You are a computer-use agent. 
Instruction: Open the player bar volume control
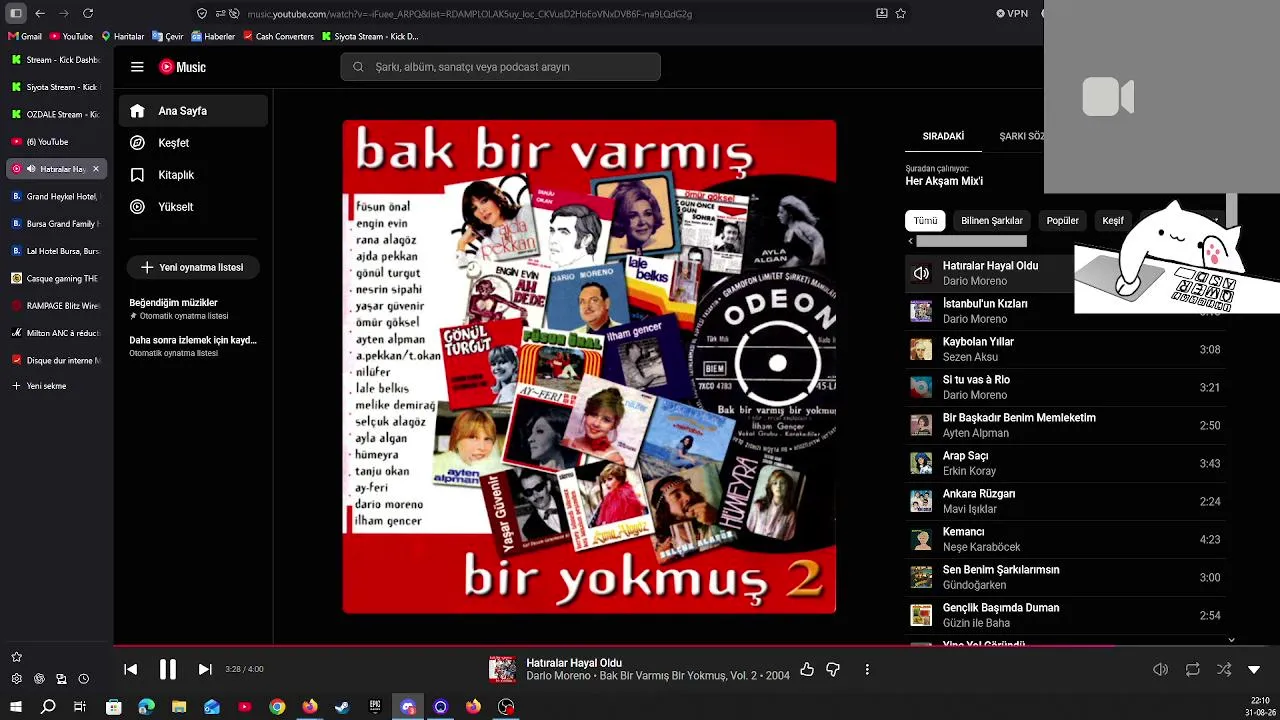tap(1160, 669)
